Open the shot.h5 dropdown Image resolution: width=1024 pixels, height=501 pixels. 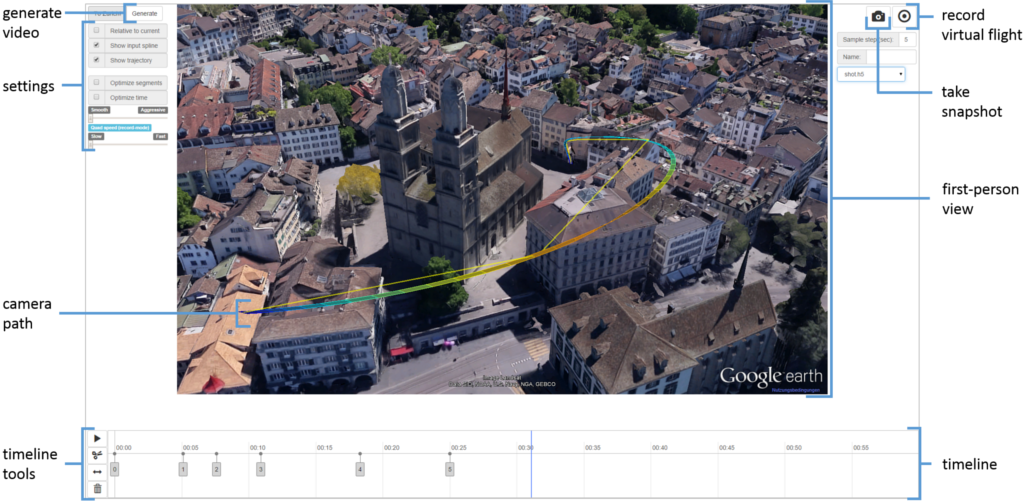pos(871,73)
